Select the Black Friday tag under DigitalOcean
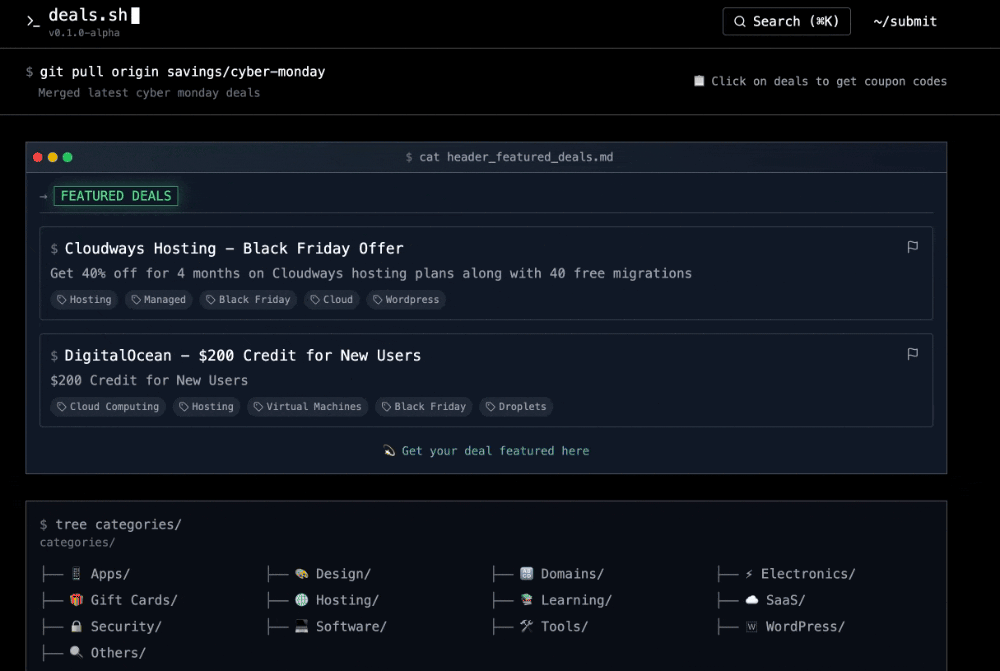The width and height of the screenshot is (1000, 671). (x=423, y=406)
